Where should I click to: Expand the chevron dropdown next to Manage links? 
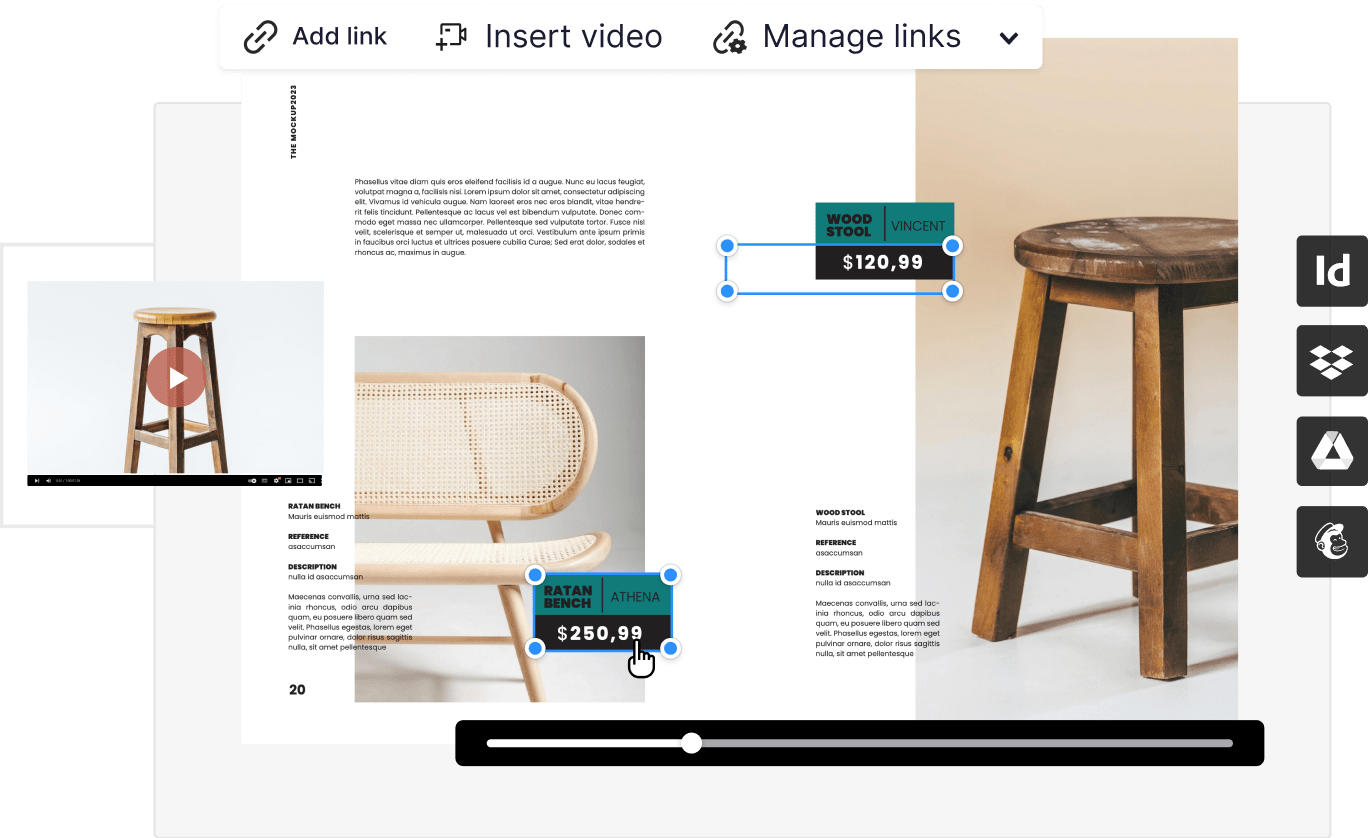coord(1008,37)
